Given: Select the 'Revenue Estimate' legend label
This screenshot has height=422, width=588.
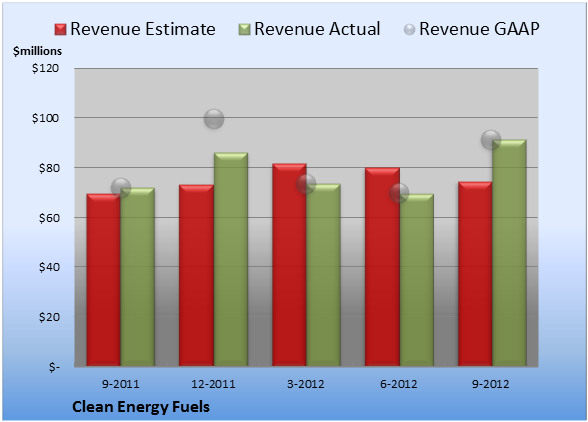Looking at the screenshot, I should tap(143, 29).
